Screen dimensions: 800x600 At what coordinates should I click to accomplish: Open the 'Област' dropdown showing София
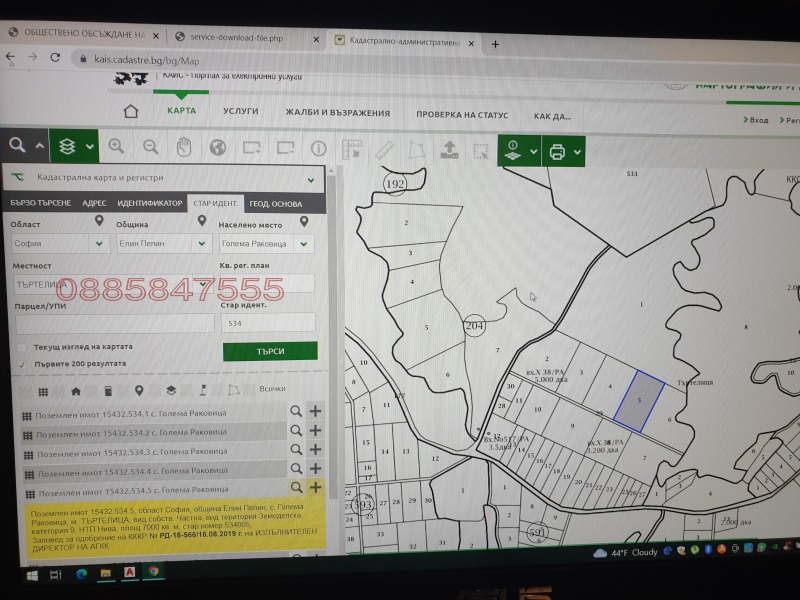[x=58, y=243]
